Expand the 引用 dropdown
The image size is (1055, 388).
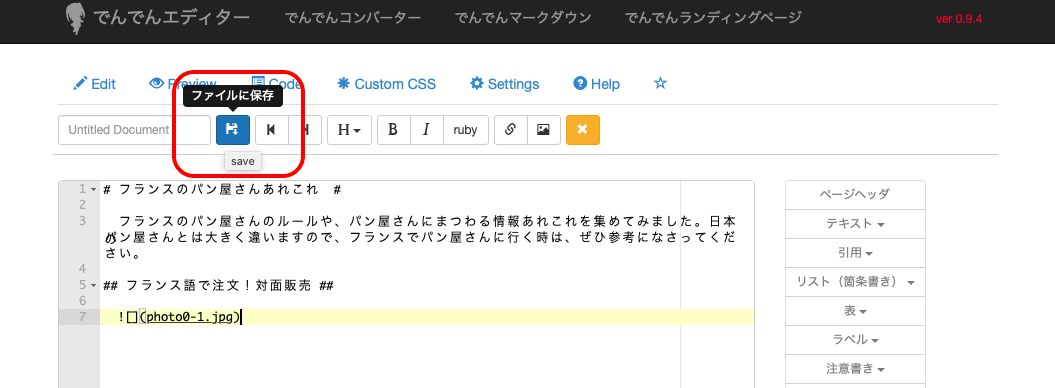[855, 253]
